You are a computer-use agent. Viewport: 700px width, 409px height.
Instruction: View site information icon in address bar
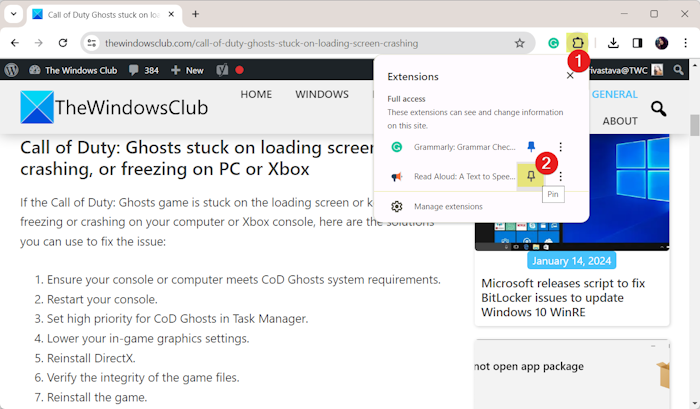(x=92, y=43)
